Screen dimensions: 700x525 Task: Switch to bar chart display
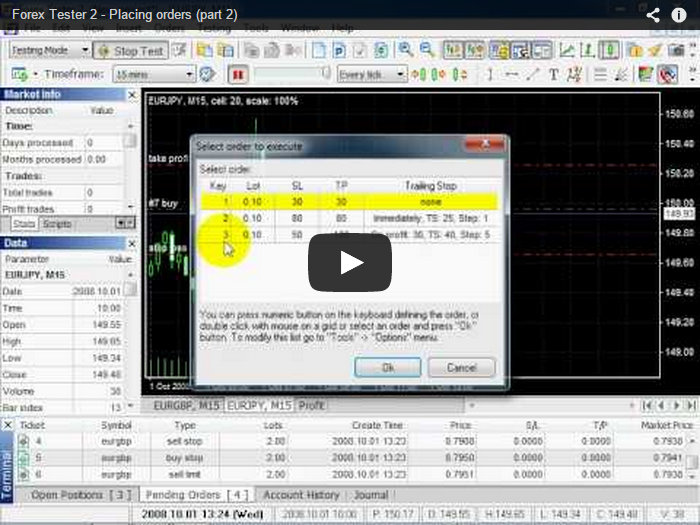click(x=588, y=50)
